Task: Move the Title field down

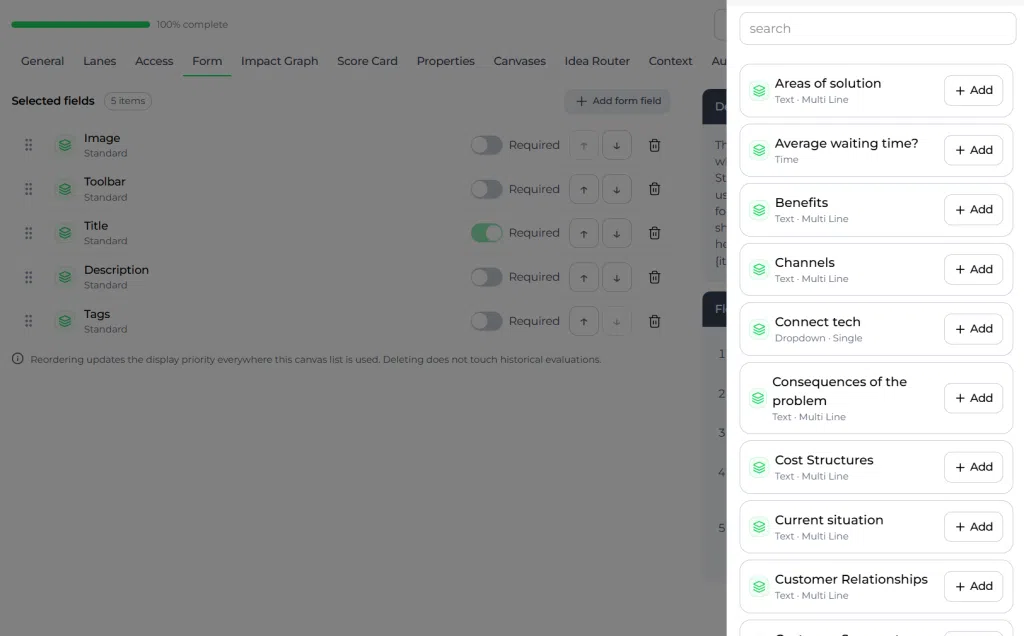Action: click(616, 233)
